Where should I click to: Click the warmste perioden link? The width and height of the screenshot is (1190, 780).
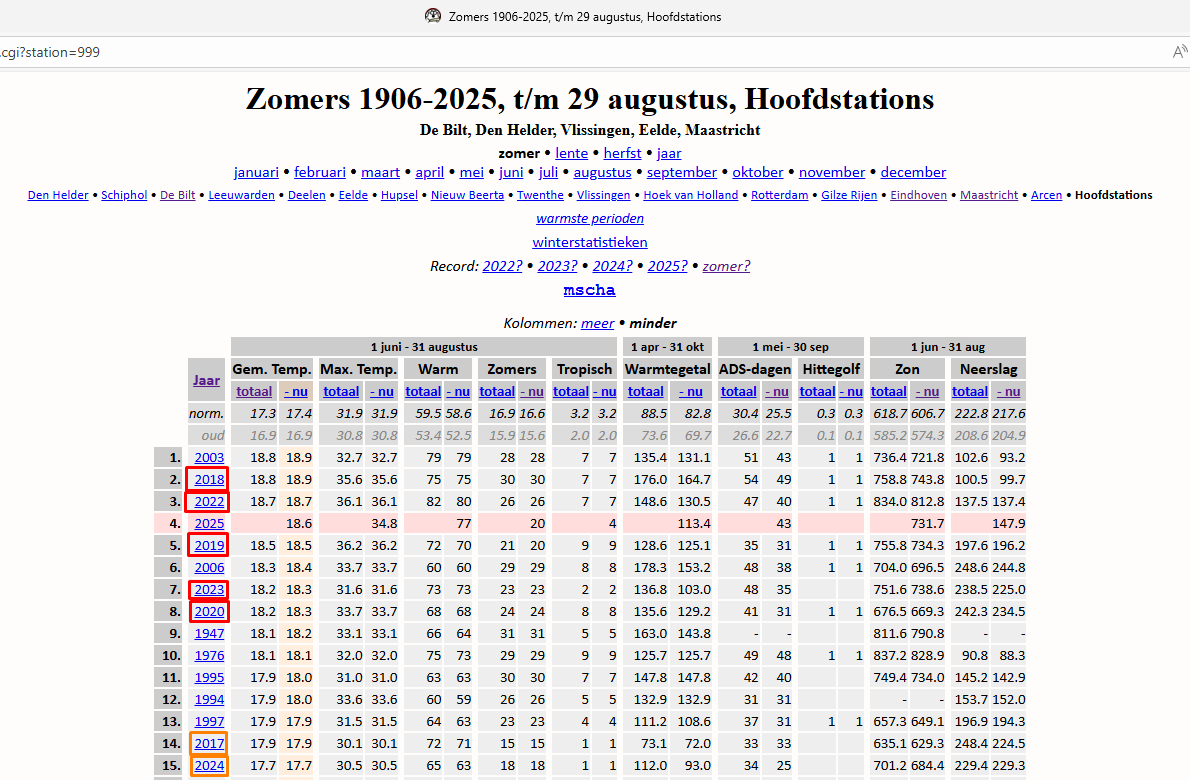point(590,219)
